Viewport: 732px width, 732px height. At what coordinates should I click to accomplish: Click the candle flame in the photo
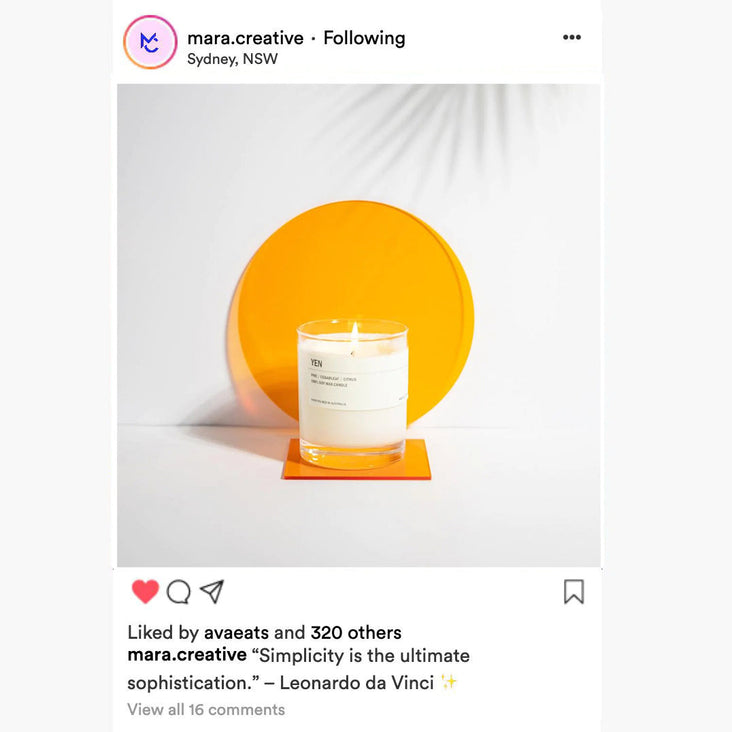(x=355, y=331)
